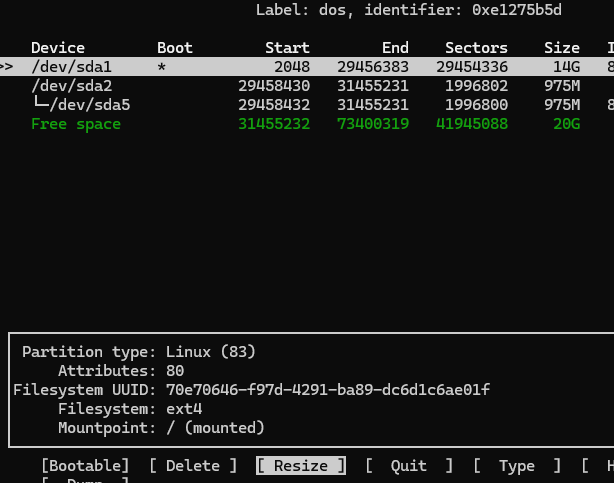The height and width of the screenshot is (483, 614).
Task: Click start sector value 2048
Action: (292, 67)
